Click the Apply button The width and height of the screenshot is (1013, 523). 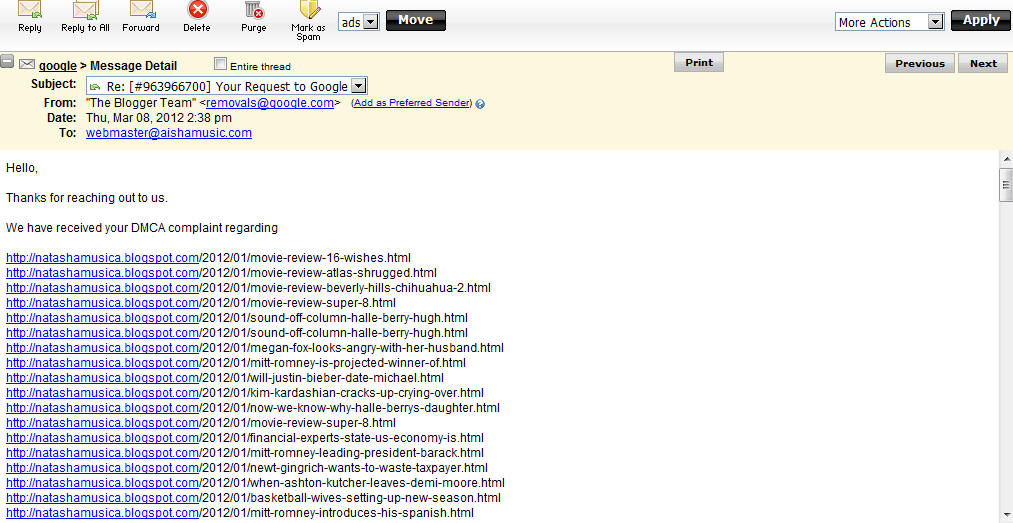[x=980, y=20]
